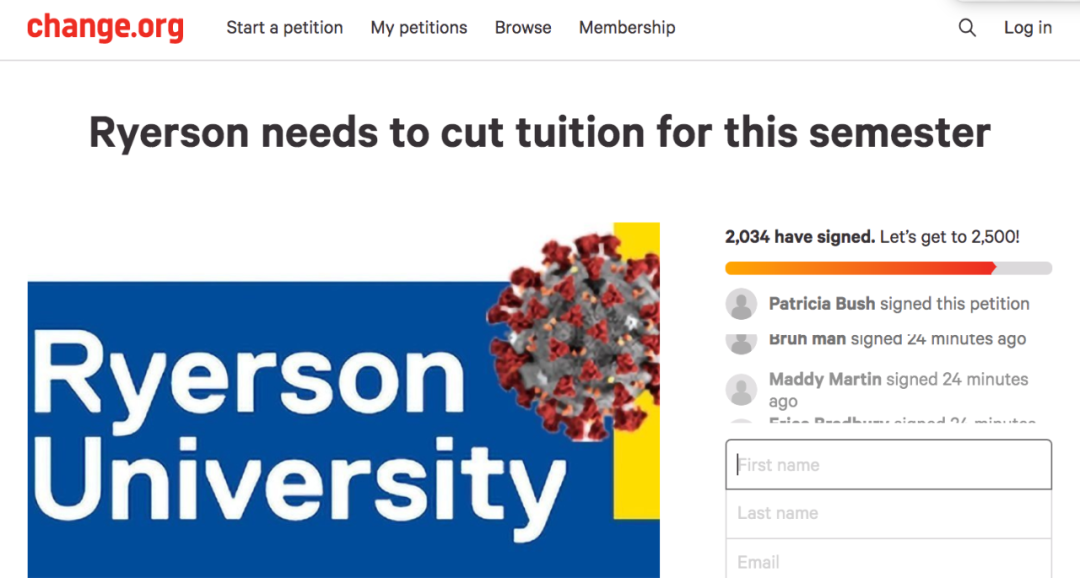Click the Patricia Bush signer name
1080x578 pixels.
(x=822, y=304)
